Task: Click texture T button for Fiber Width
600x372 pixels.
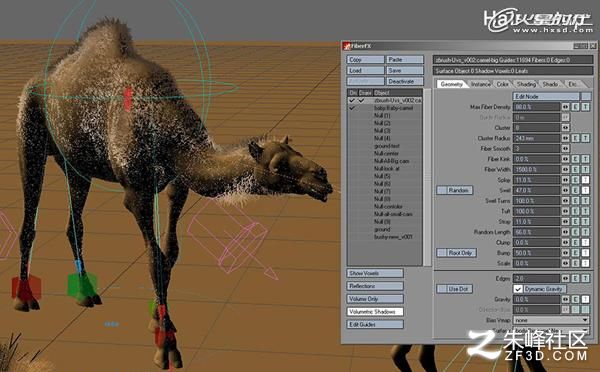Action: (585, 169)
